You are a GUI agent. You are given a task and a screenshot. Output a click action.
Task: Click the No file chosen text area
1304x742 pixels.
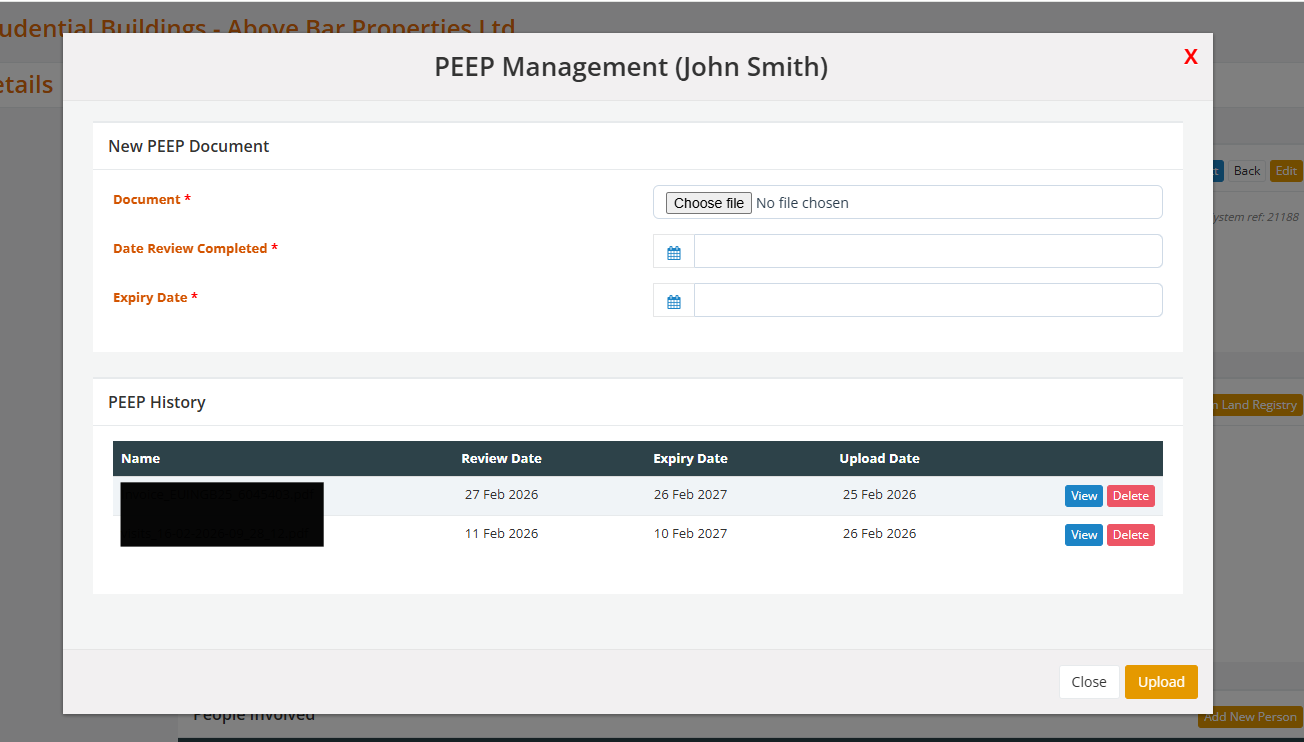coord(802,203)
